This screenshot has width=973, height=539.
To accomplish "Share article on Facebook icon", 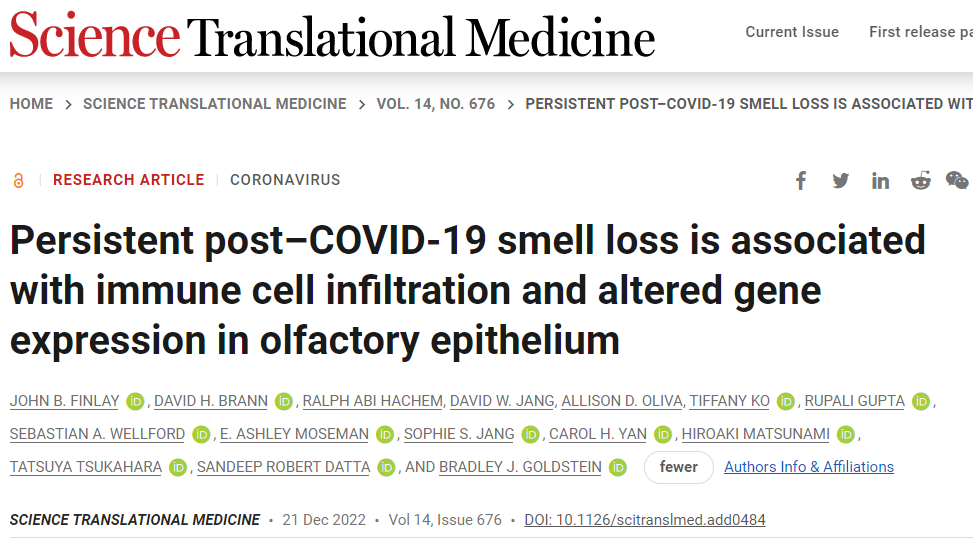I will (801, 180).
